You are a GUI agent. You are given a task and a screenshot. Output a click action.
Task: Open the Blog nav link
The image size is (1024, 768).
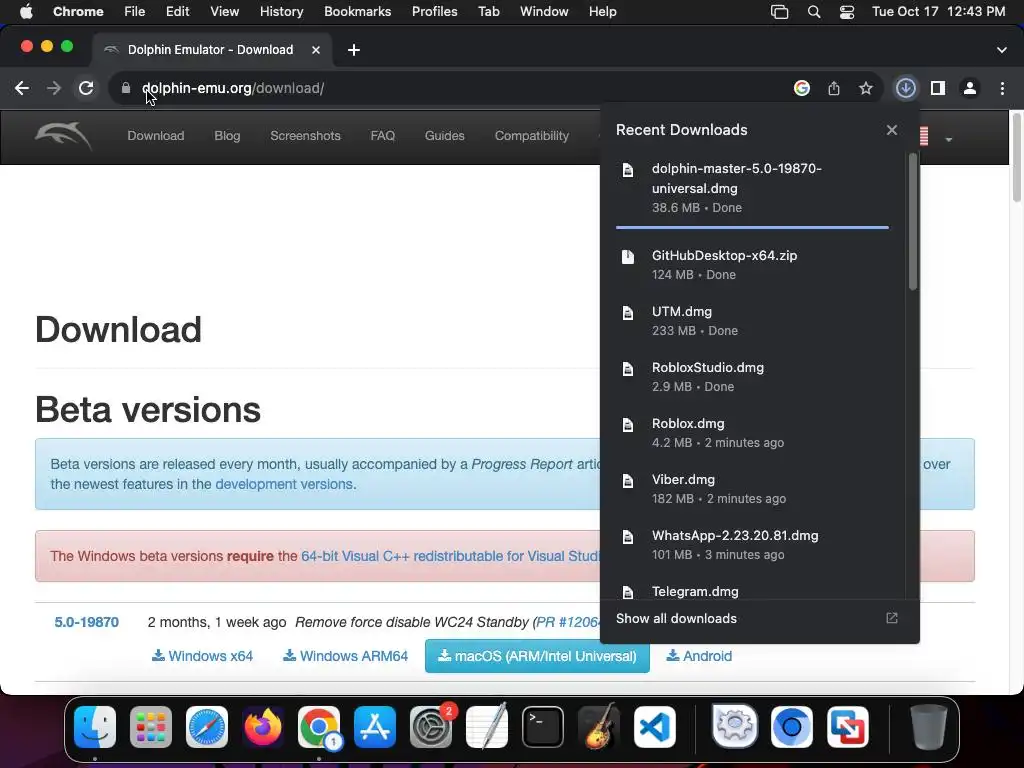pos(227,136)
